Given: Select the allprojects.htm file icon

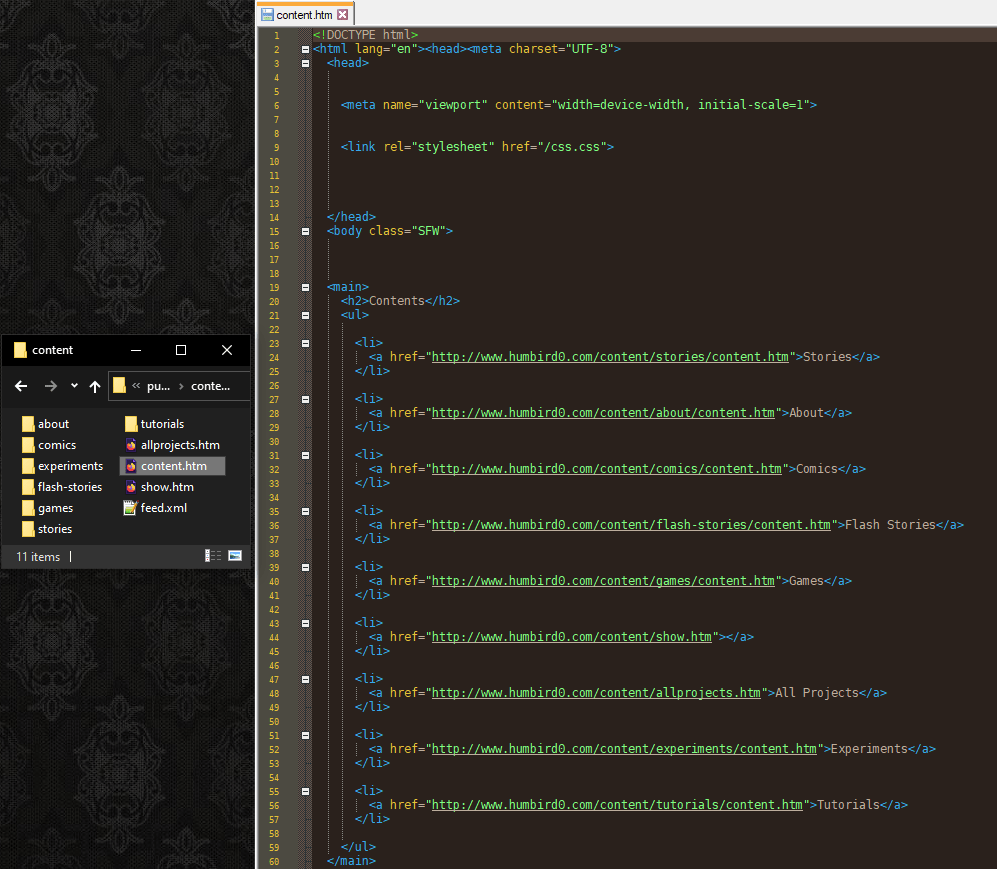Looking at the screenshot, I should 130,445.
